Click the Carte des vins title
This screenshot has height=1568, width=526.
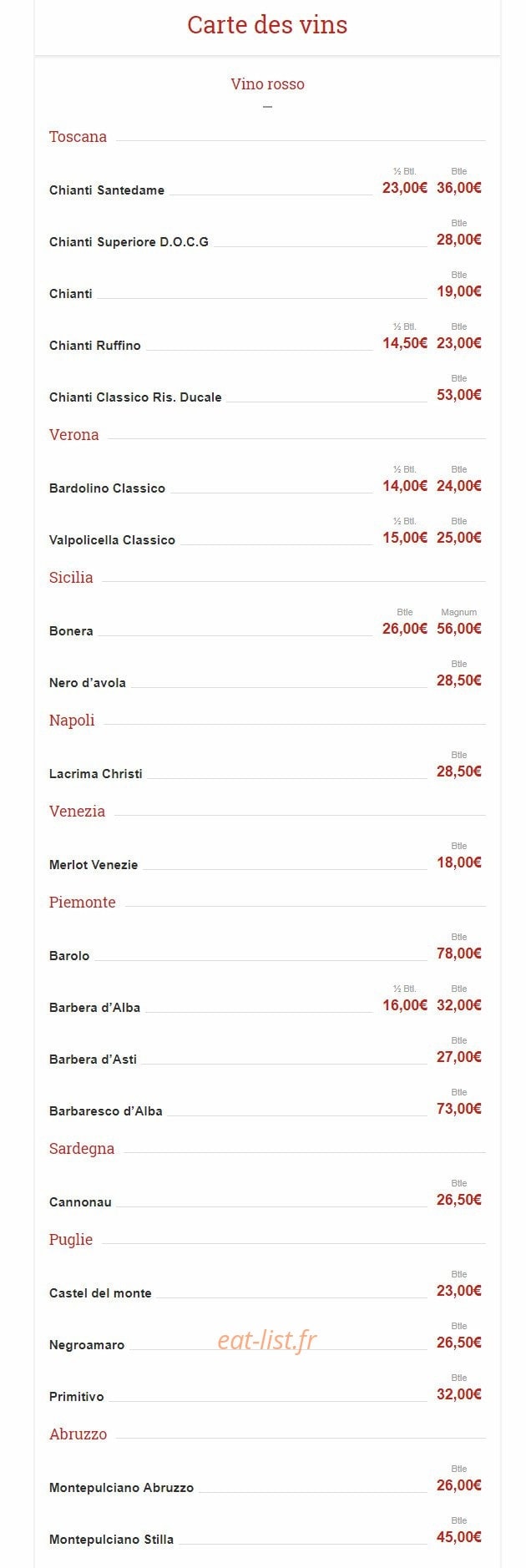(267, 25)
